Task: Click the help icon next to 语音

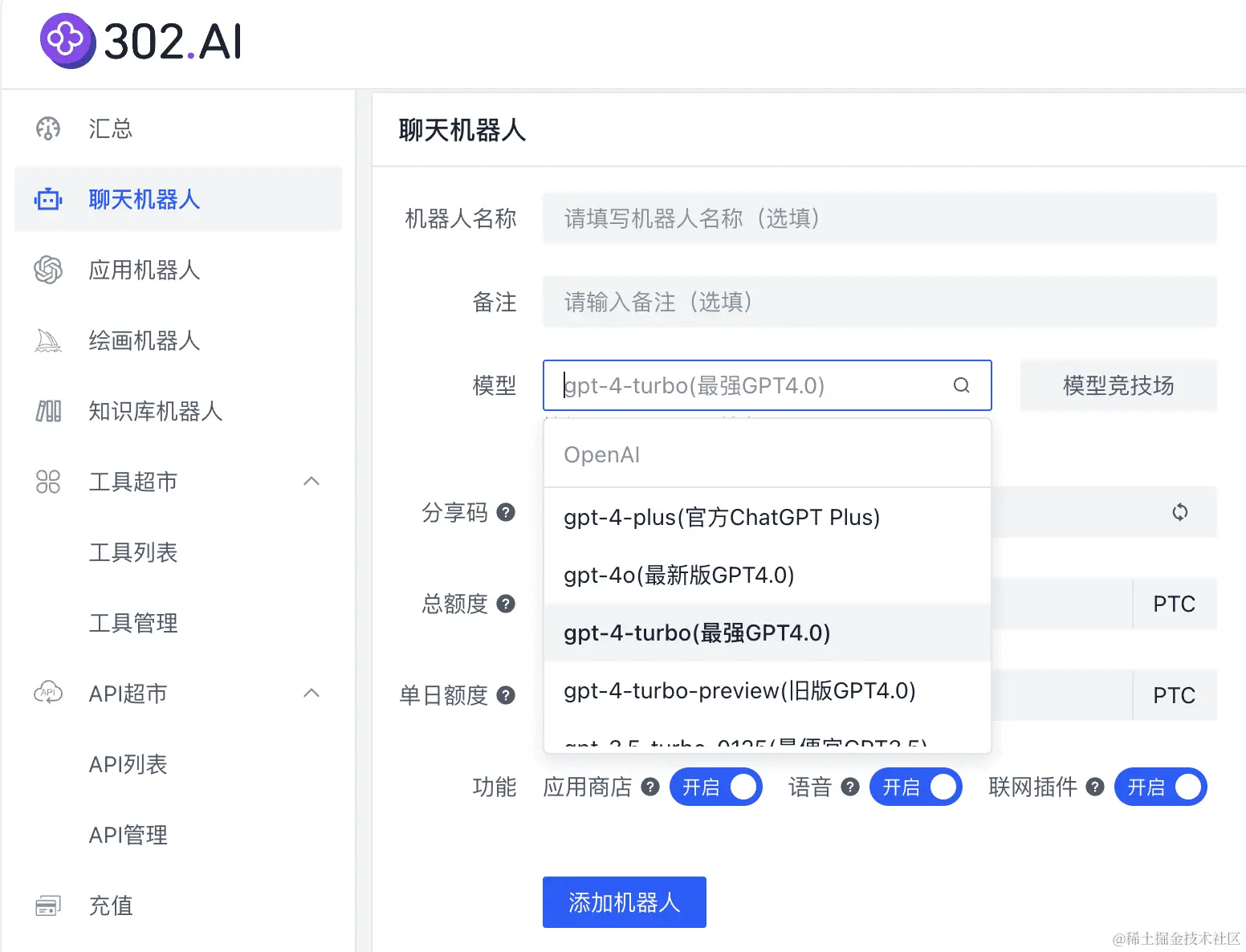Action: [850, 787]
